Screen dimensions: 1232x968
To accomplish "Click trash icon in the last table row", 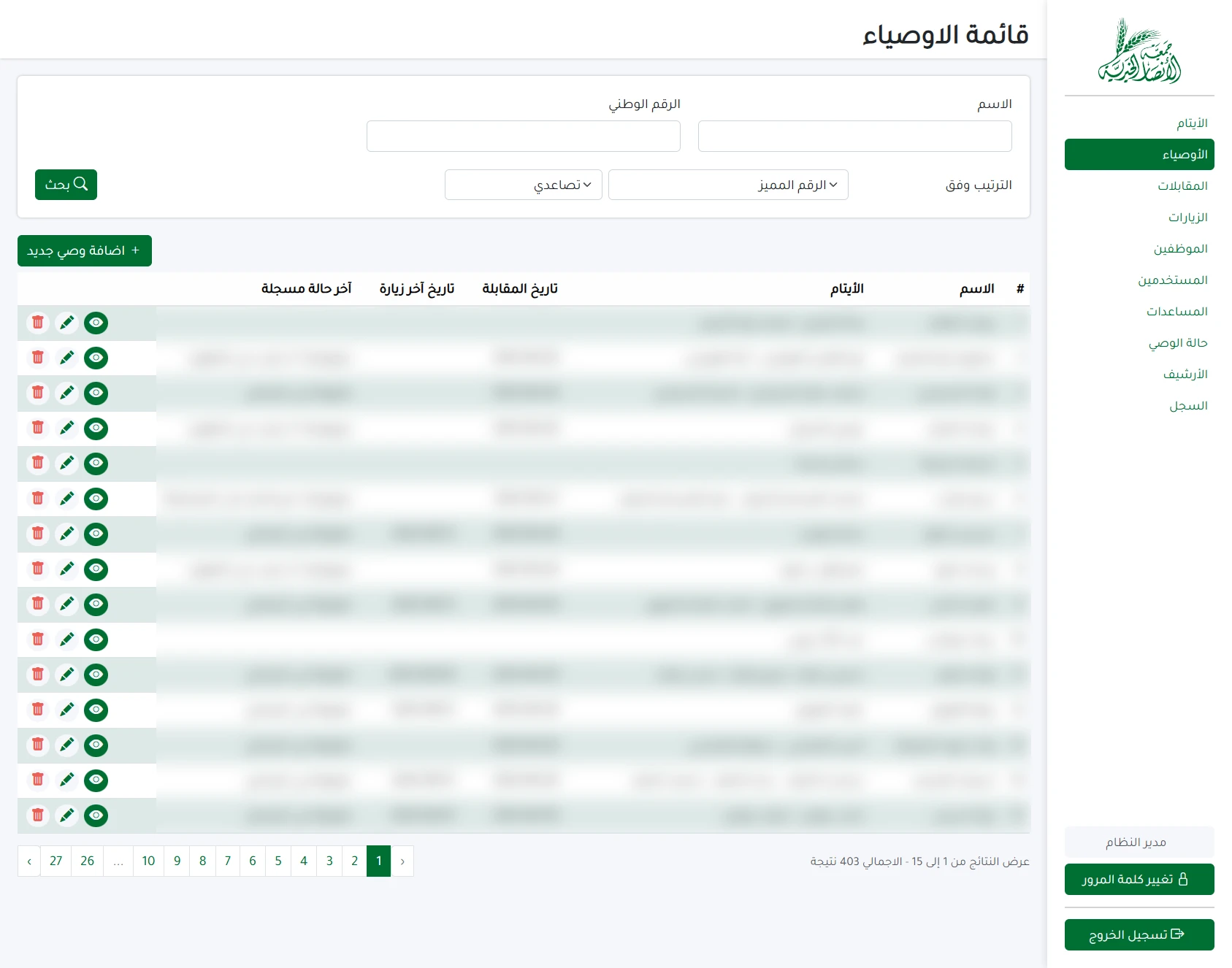I will click(38, 815).
